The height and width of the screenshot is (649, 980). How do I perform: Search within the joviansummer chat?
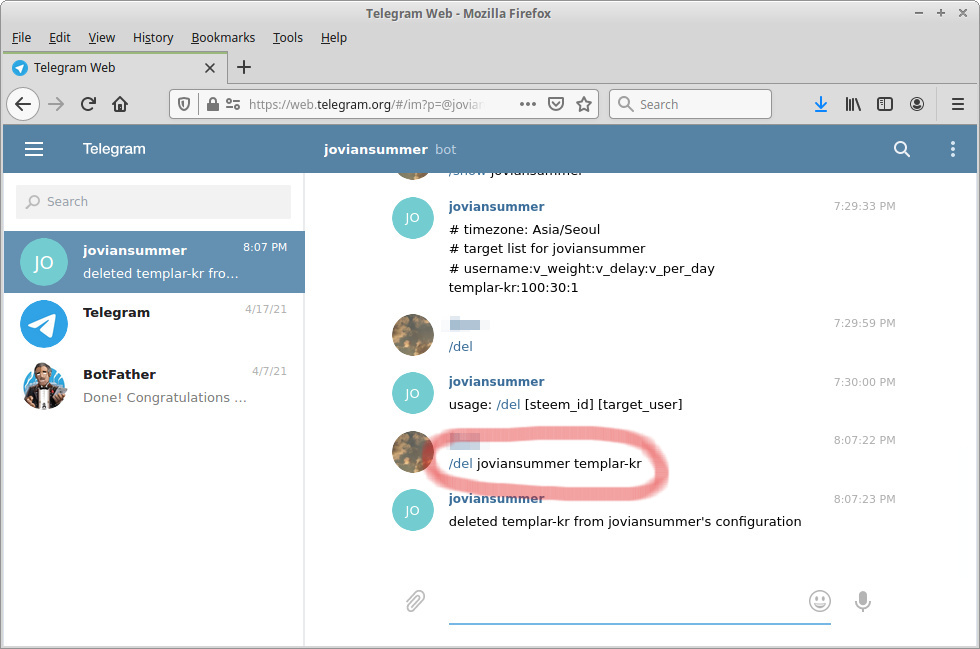901,149
